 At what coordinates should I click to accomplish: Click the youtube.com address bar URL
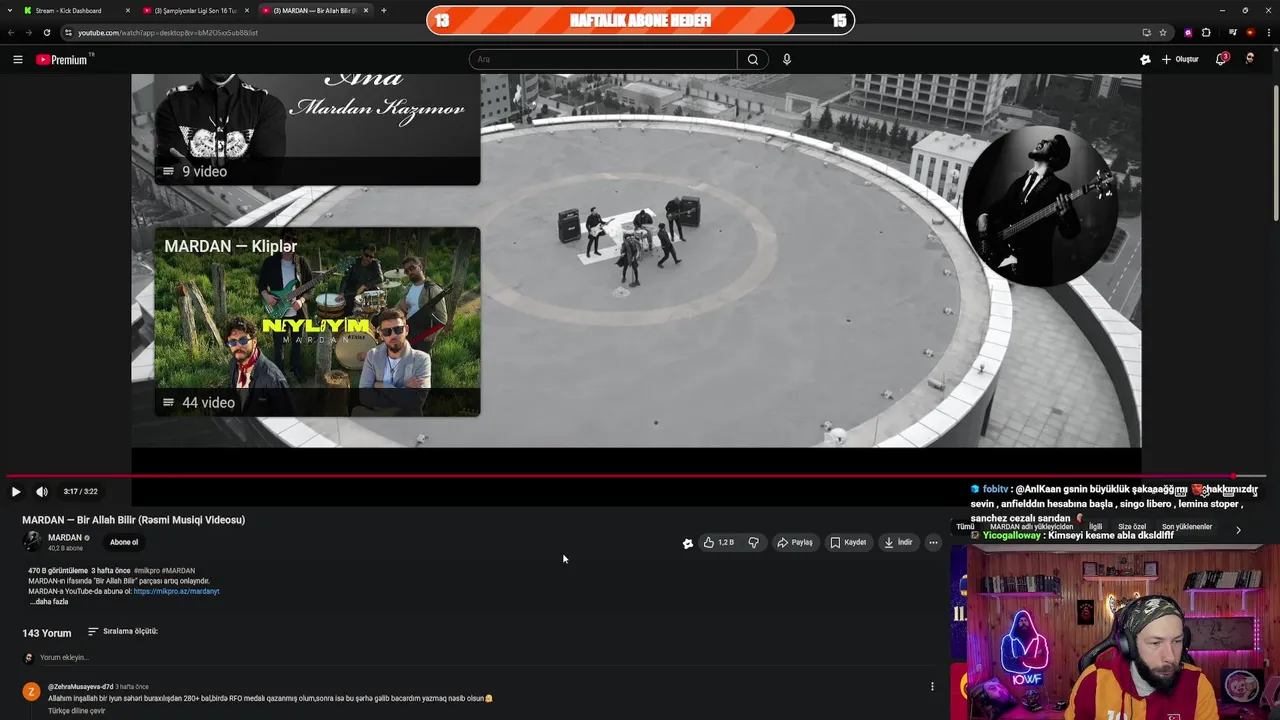tap(168, 33)
